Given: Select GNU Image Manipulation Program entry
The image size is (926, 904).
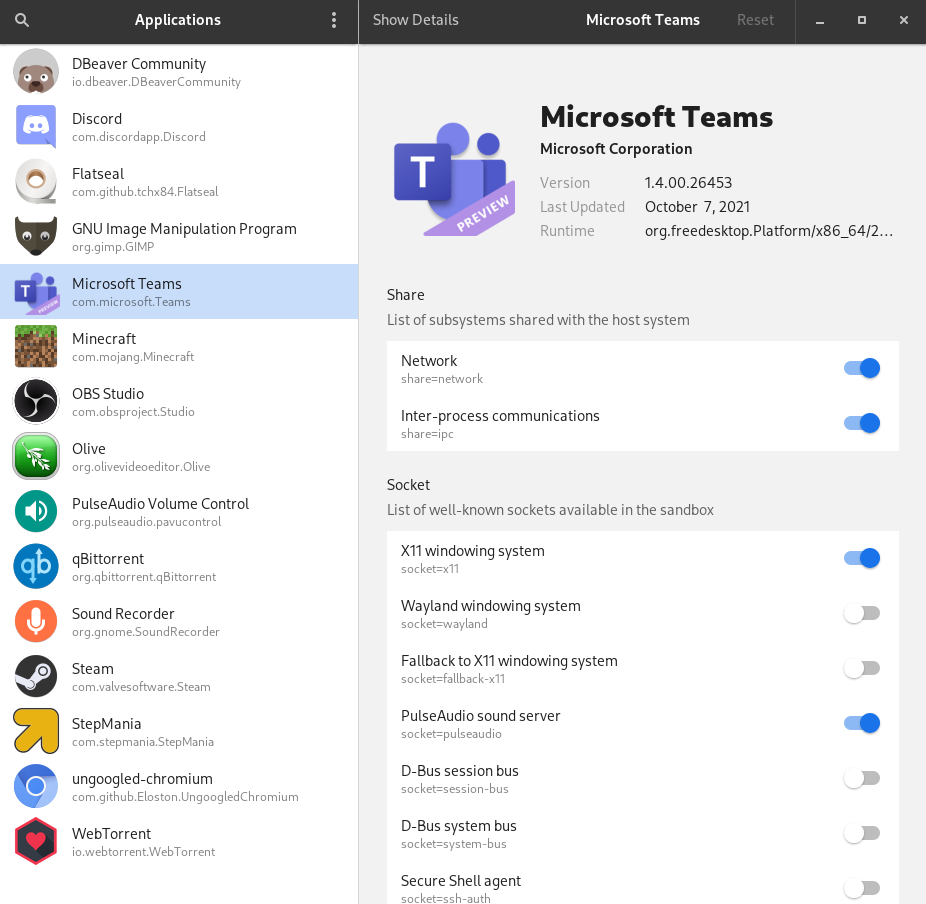Looking at the screenshot, I should point(179,236).
